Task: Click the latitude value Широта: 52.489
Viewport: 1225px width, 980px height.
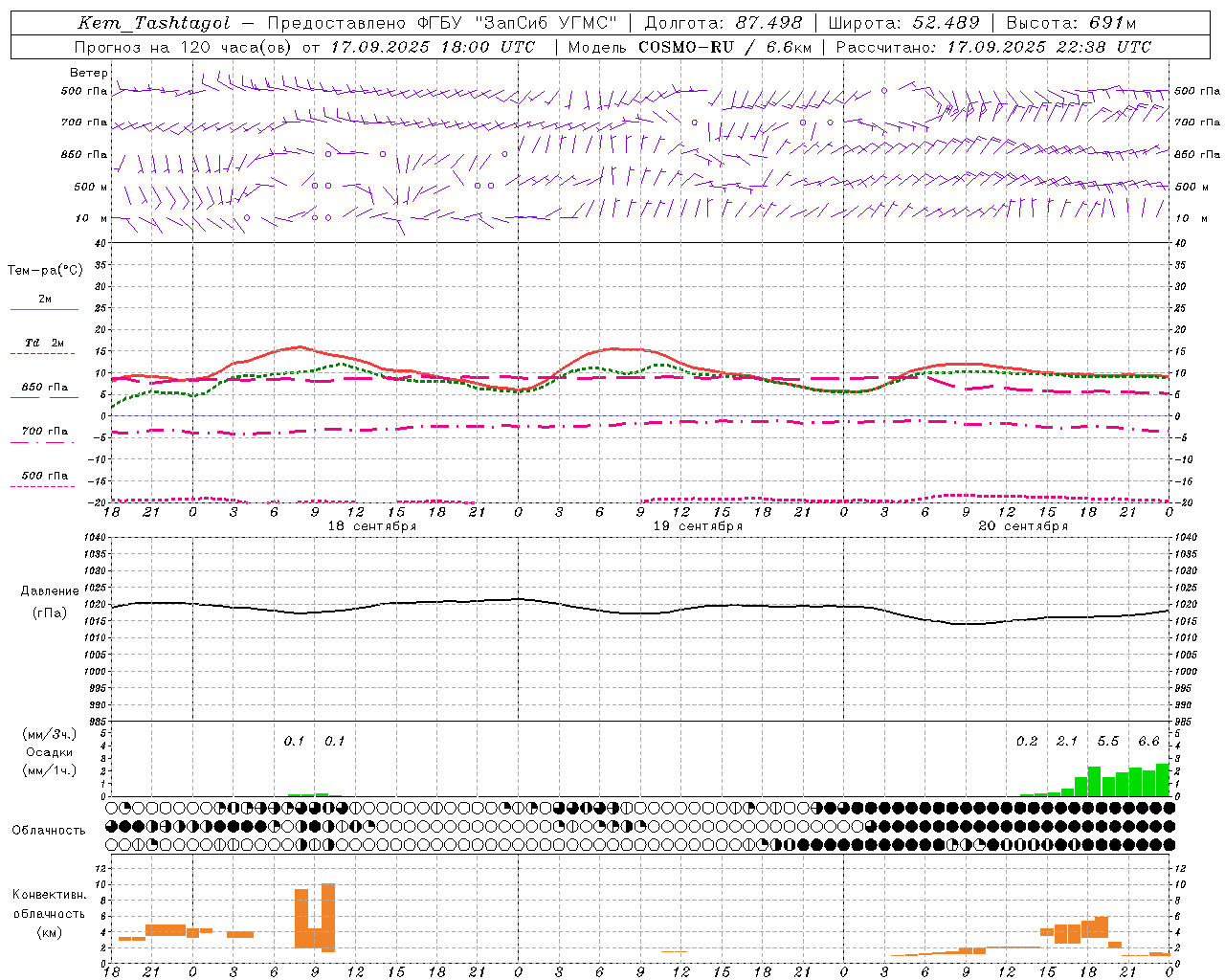Action: 903,23
